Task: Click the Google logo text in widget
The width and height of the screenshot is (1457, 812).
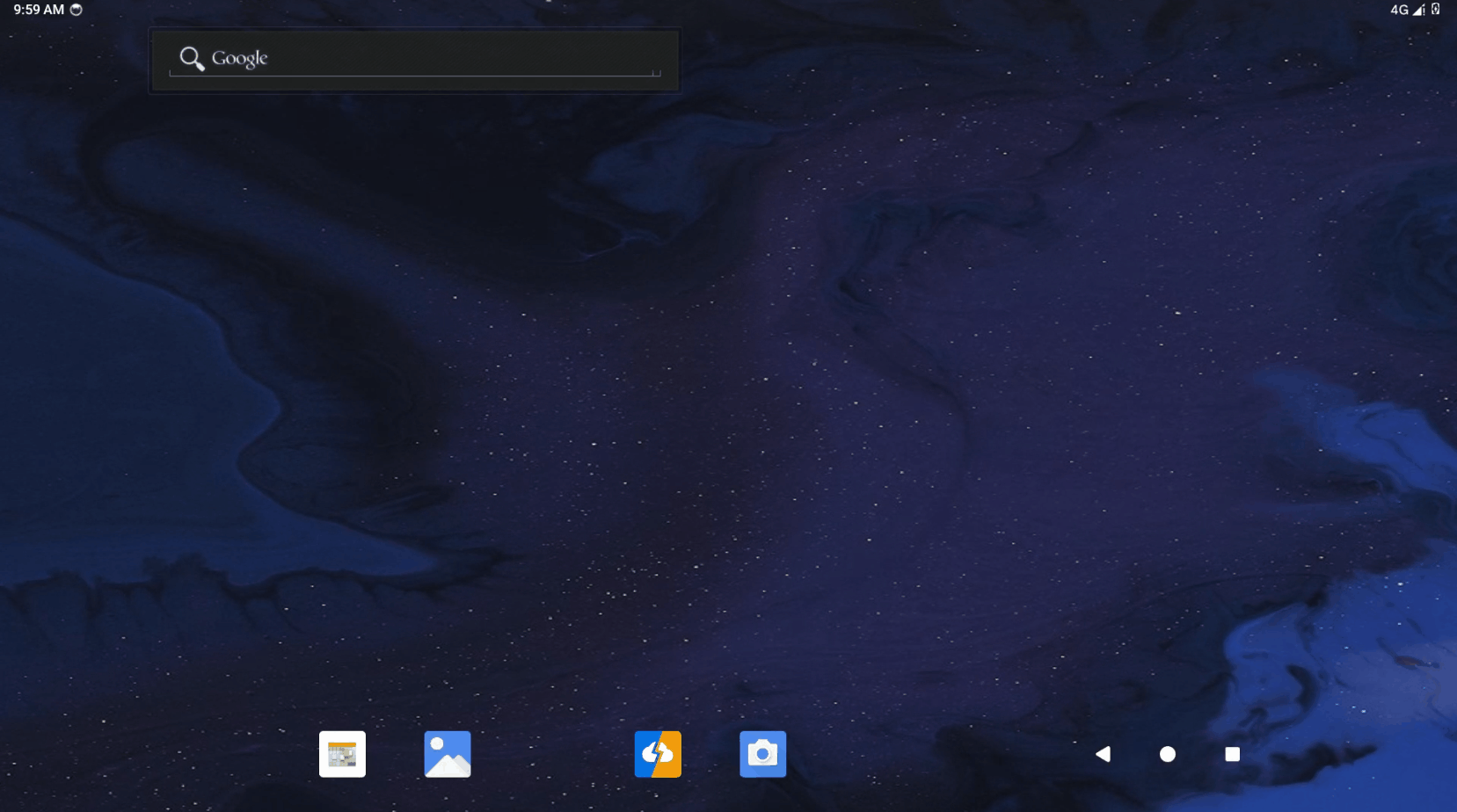Action: pyautogui.click(x=239, y=58)
